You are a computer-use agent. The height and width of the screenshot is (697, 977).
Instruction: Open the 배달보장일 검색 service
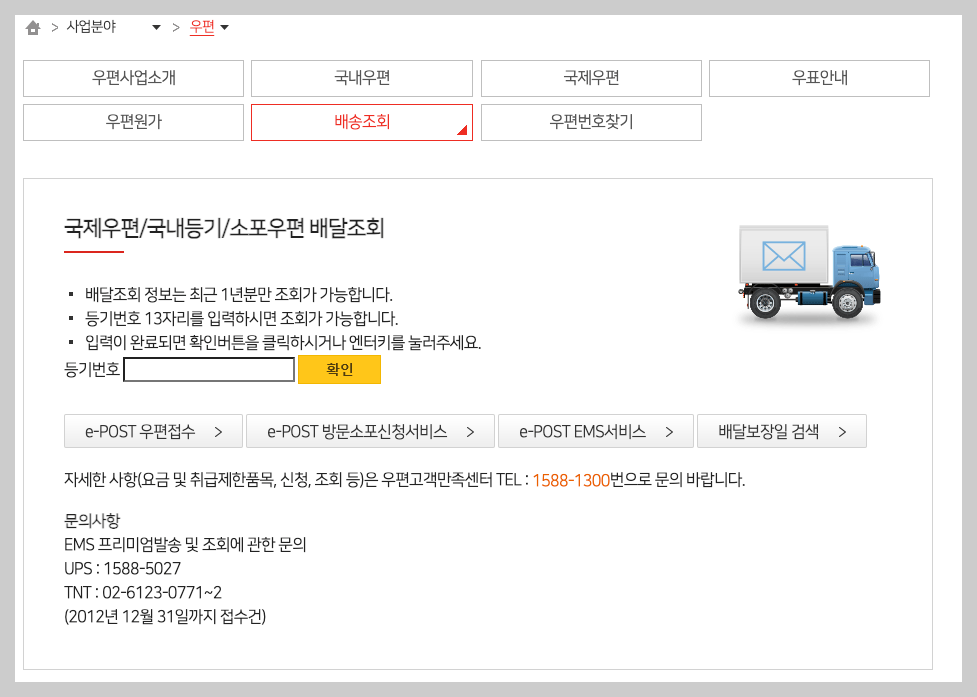coord(785,431)
